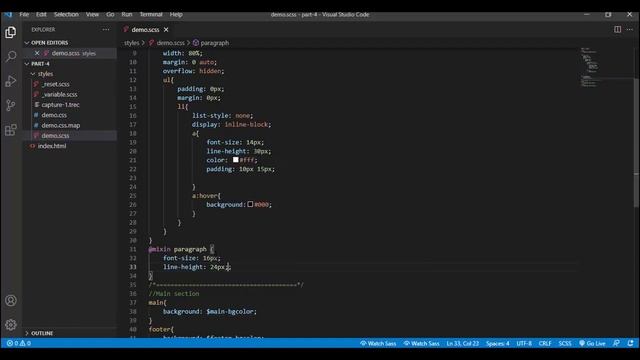Open capture-1.trec file
Image resolution: width=640 pixels, height=360 pixels.
(60, 104)
